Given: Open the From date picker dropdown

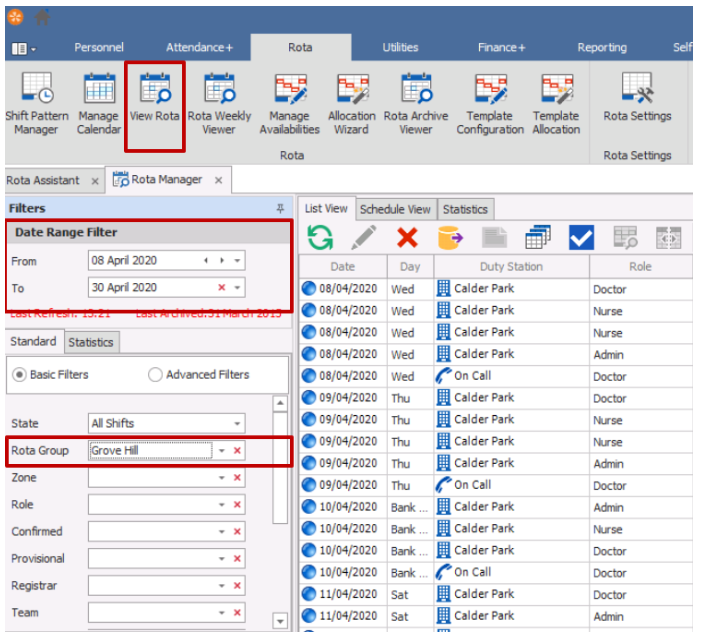Looking at the screenshot, I should pyautogui.click(x=237, y=261).
